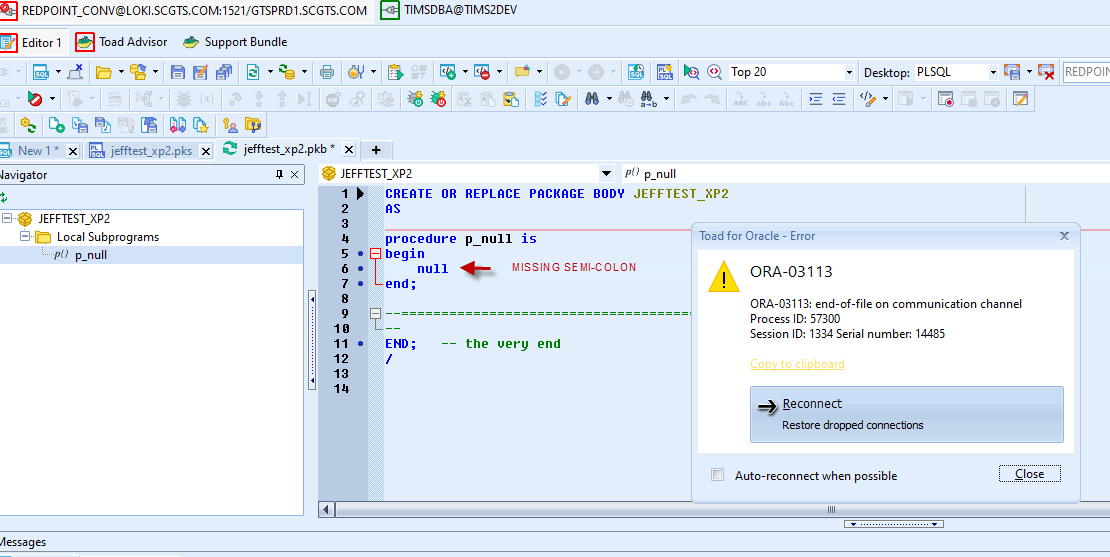The height and width of the screenshot is (557, 1110).
Task: Open the p_null procedure dropdown
Action: [x=864, y=173]
